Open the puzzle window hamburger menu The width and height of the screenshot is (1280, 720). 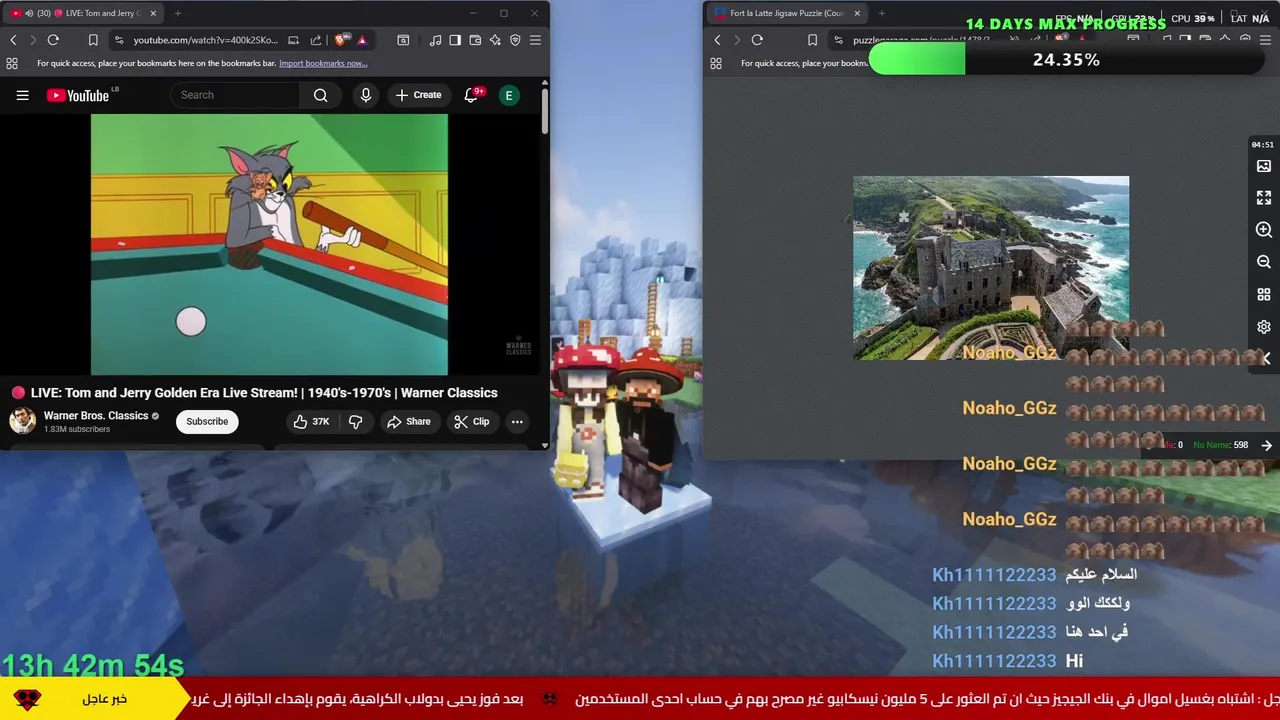[1265, 40]
